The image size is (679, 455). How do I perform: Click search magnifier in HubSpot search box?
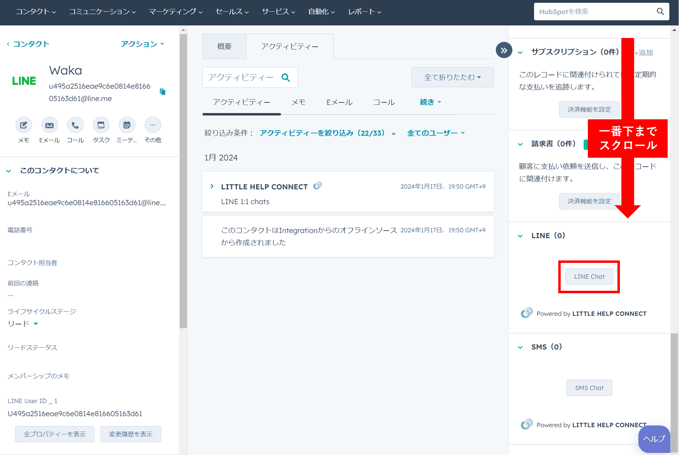[660, 12]
